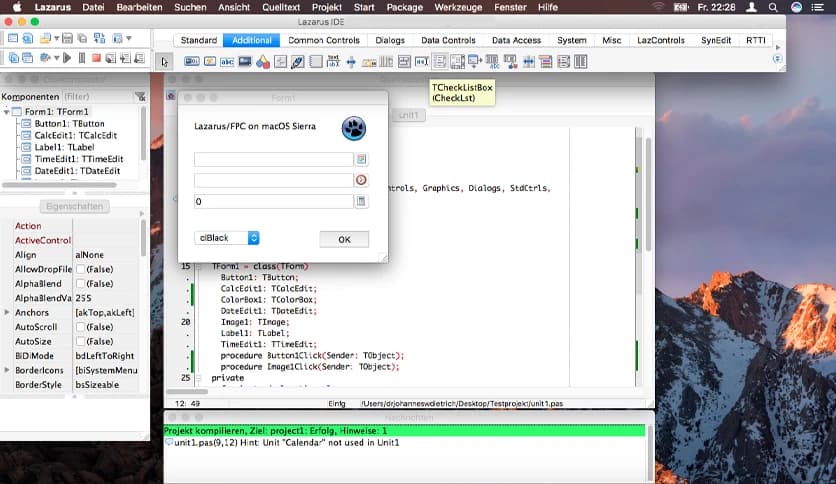
Task: Click the first empty input field on Form1
Action: click(x=273, y=159)
